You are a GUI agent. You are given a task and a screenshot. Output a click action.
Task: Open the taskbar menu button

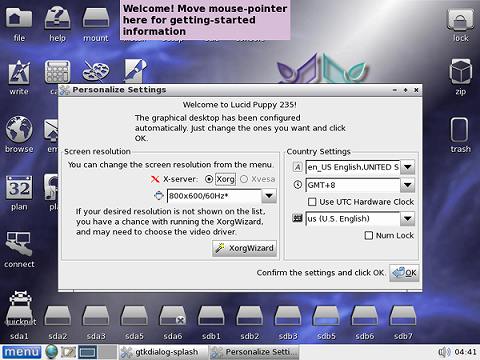[x=22, y=352]
